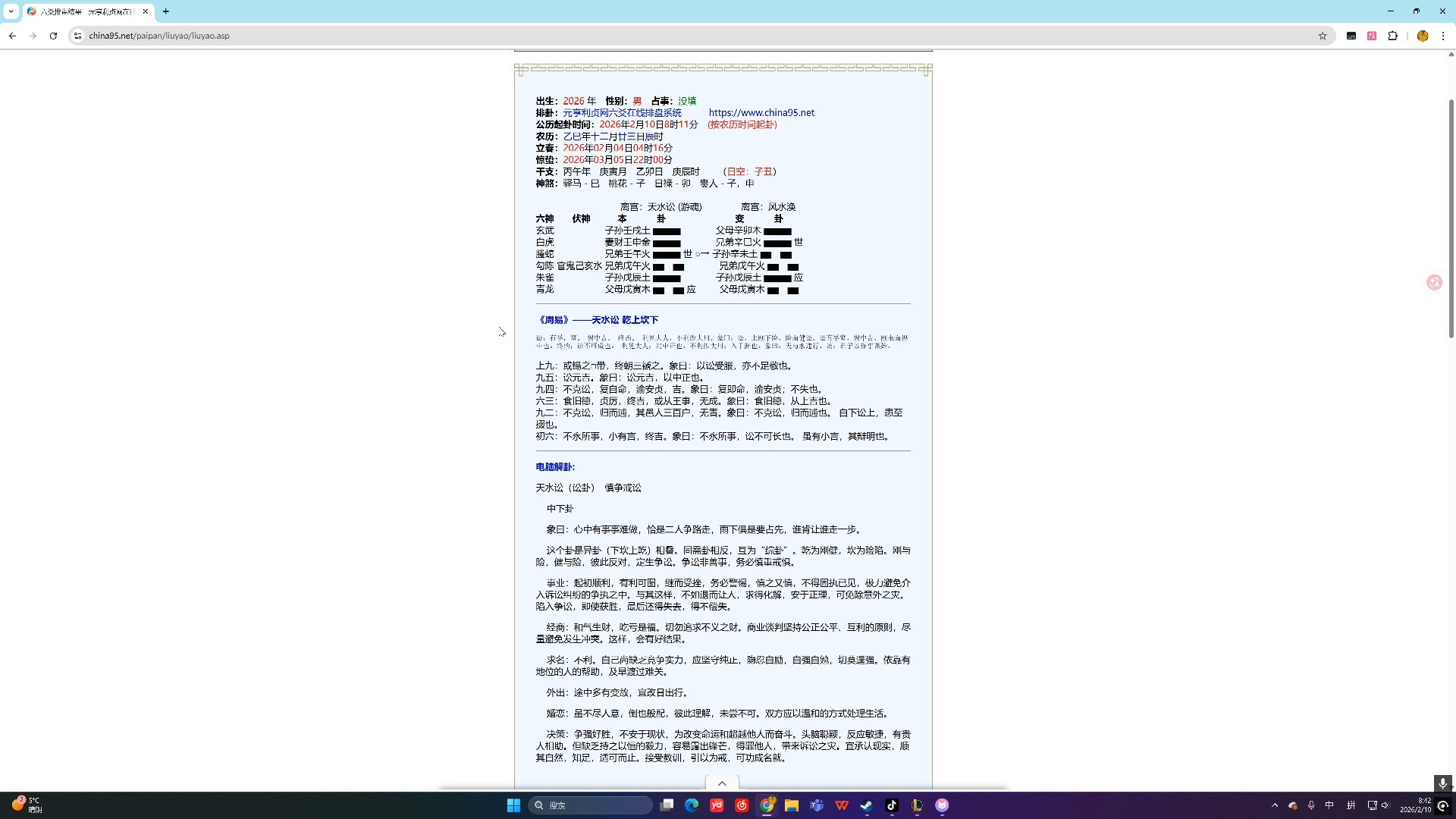This screenshot has height=819, width=1456.
Task: Click the Chrome profile avatar icon
Action: (x=1423, y=36)
